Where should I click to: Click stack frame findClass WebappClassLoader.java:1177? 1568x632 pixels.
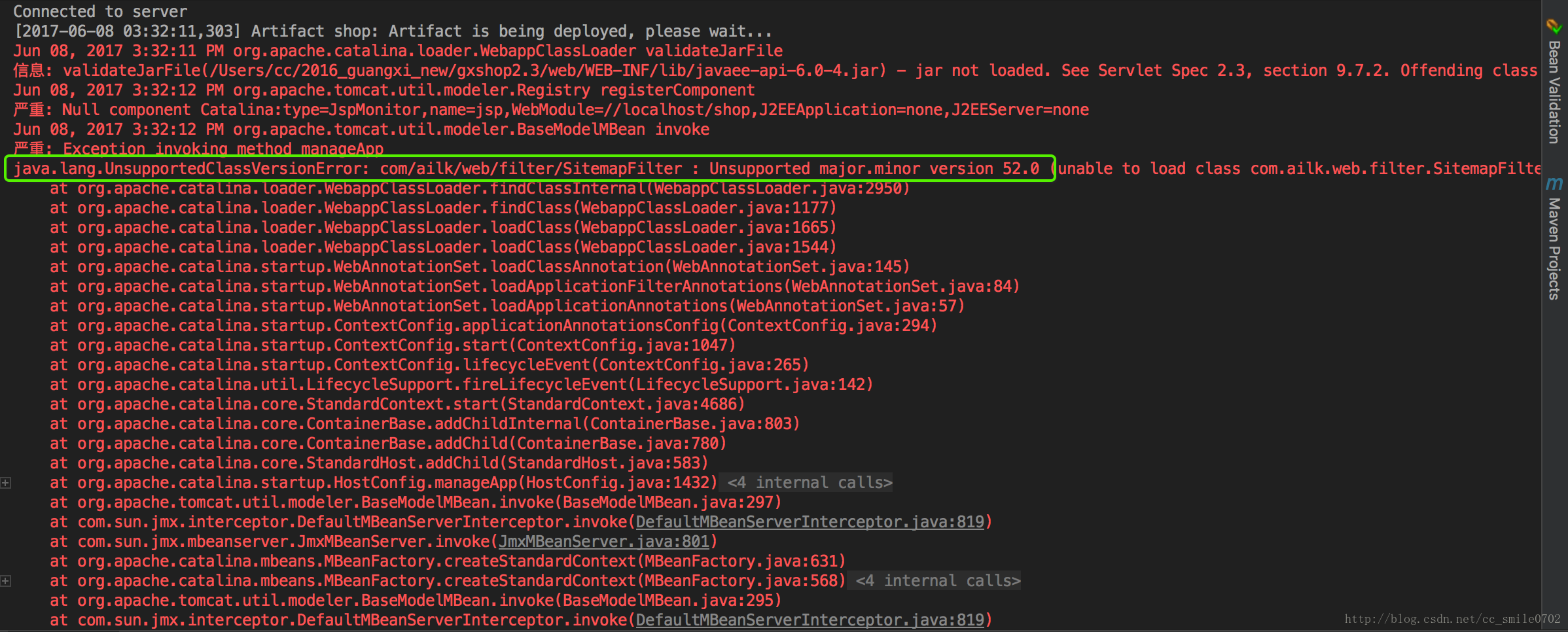(443, 208)
